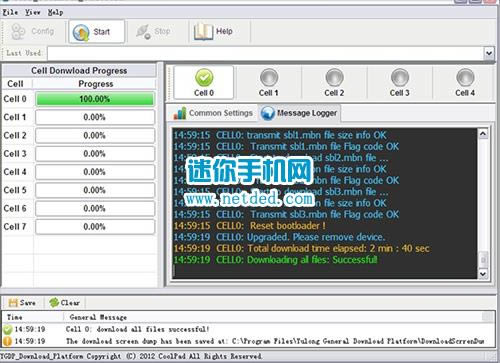The width and height of the screenshot is (500, 363).
Task: Select the Cell 0 green check indicator
Action: 204,77
